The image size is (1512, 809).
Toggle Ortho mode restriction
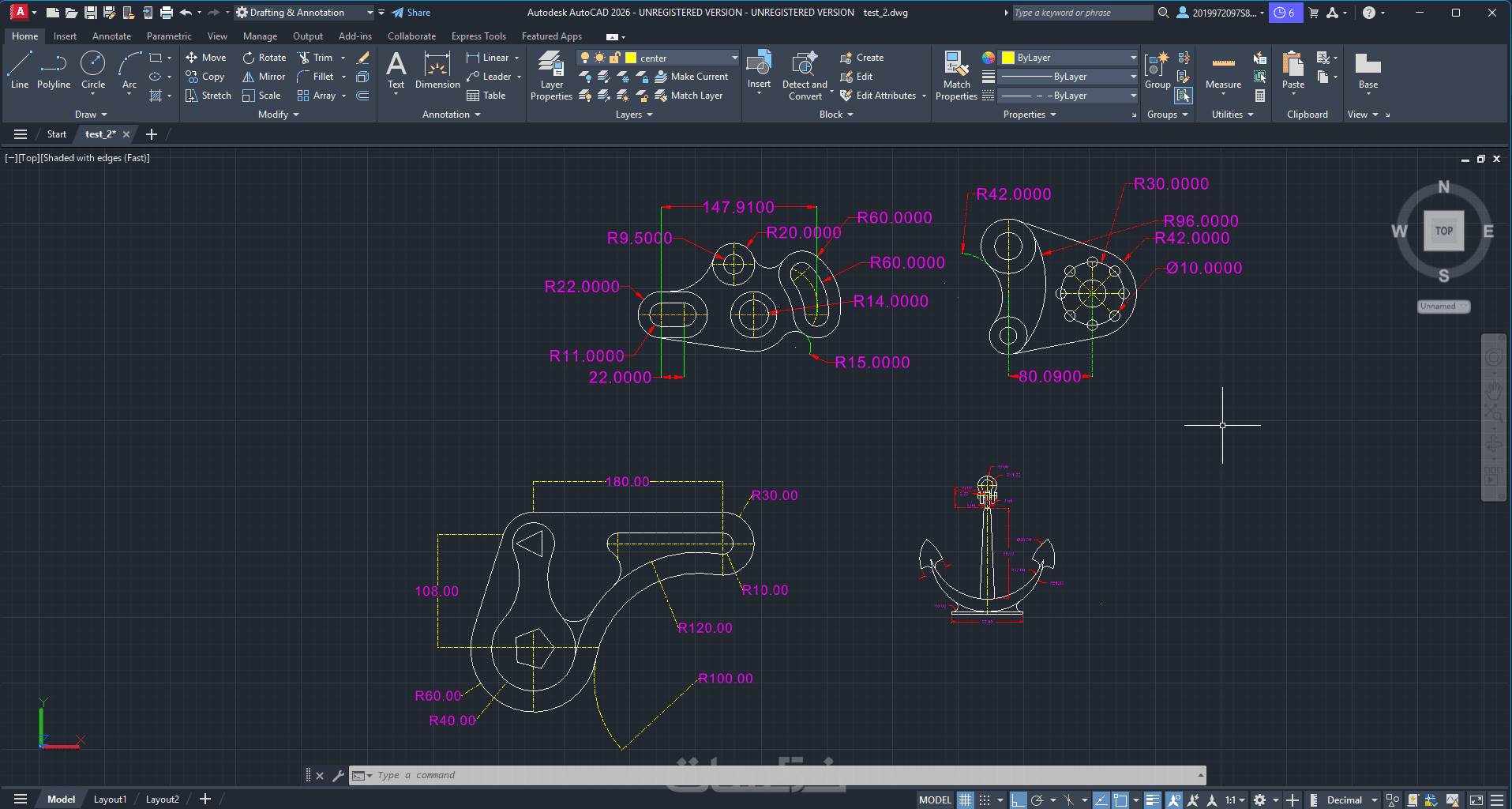coord(1018,800)
